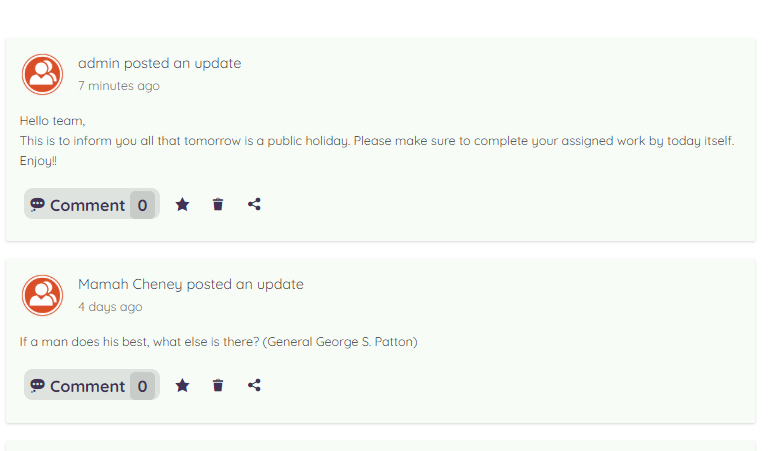Delete Mamah Cheney's update with trash icon
Image resolution: width=780 pixels, height=451 pixels.
coord(218,385)
